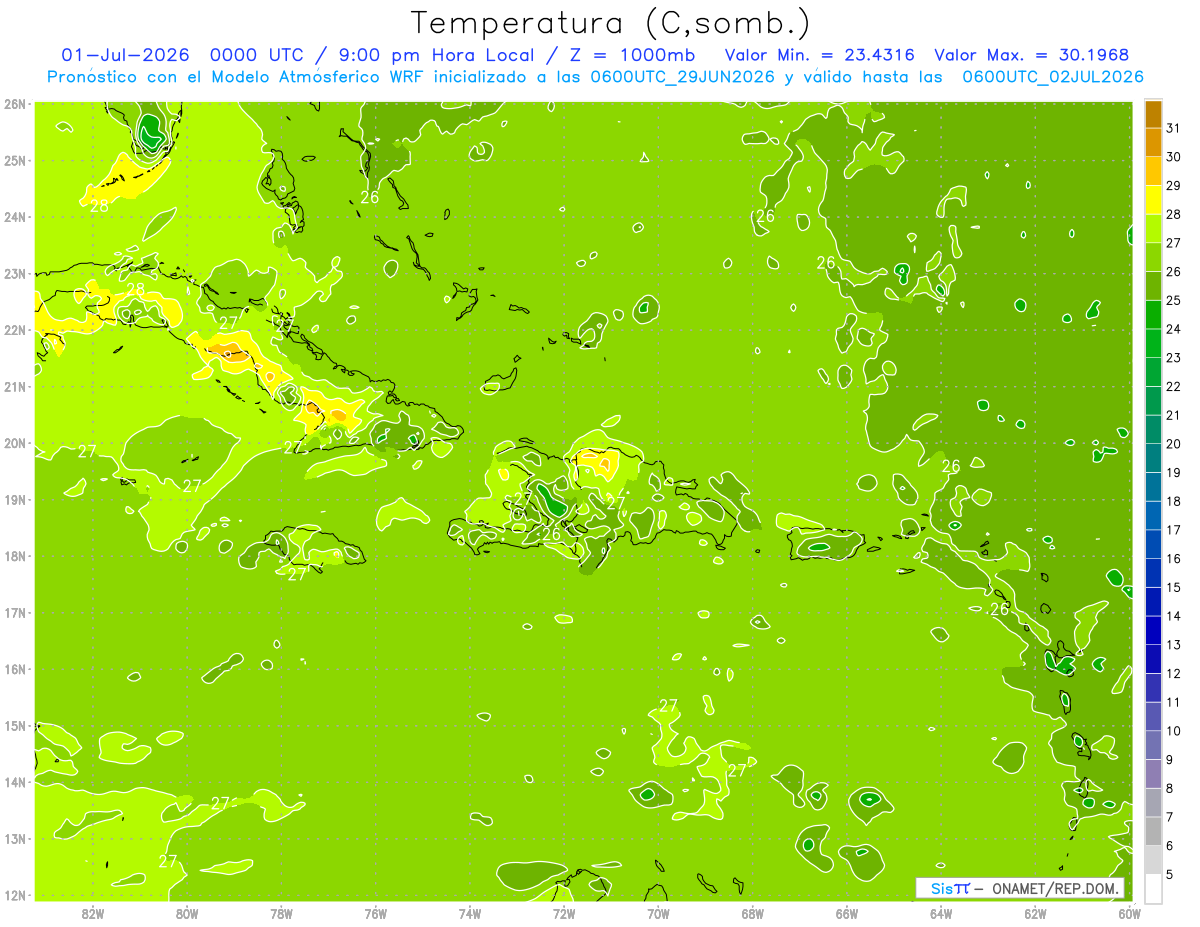This screenshot has width=1200, height=927.
Task: Click the '62W' longitude axis label
Action: point(1035,913)
